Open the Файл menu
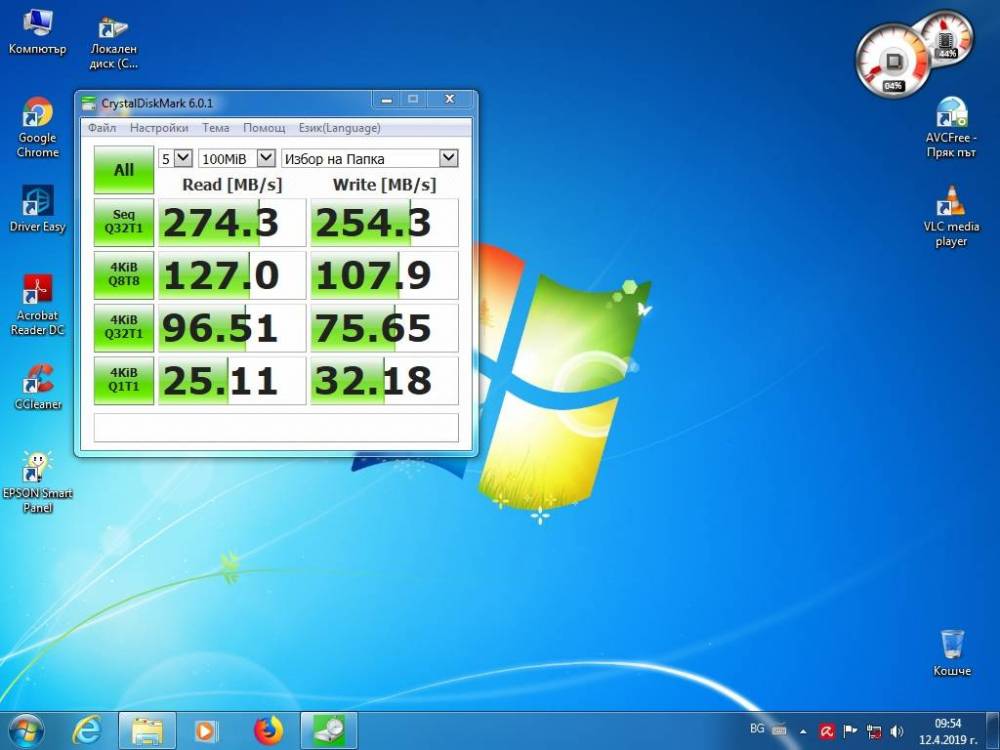 (102, 128)
